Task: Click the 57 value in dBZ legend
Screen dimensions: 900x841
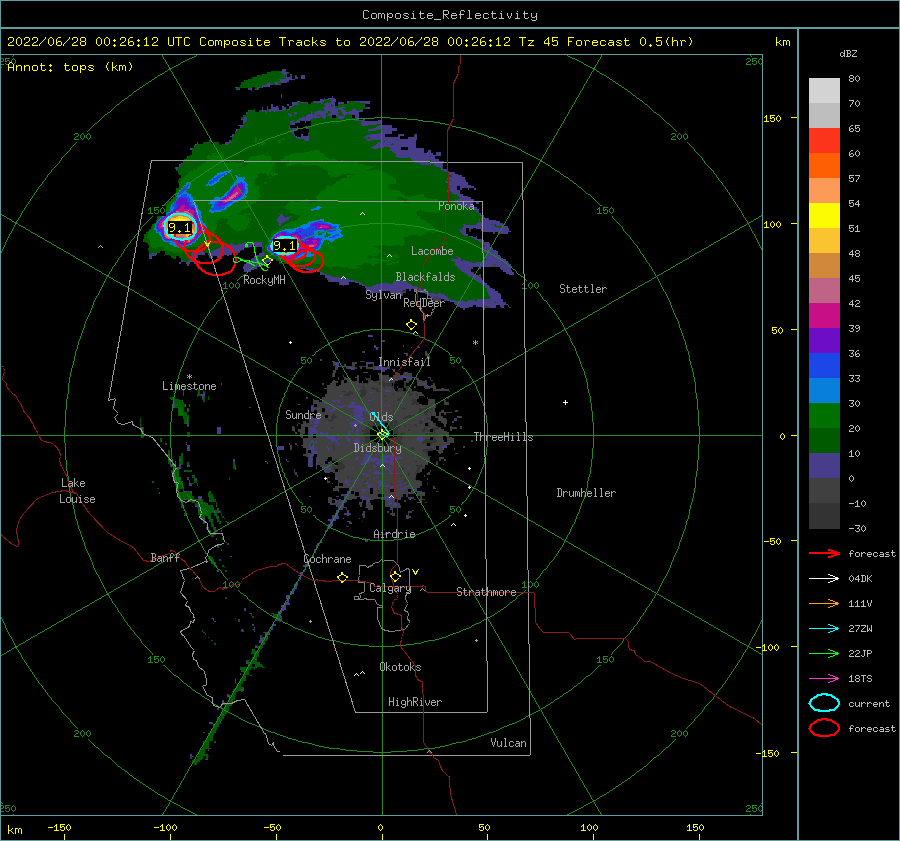Action: [x=854, y=179]
